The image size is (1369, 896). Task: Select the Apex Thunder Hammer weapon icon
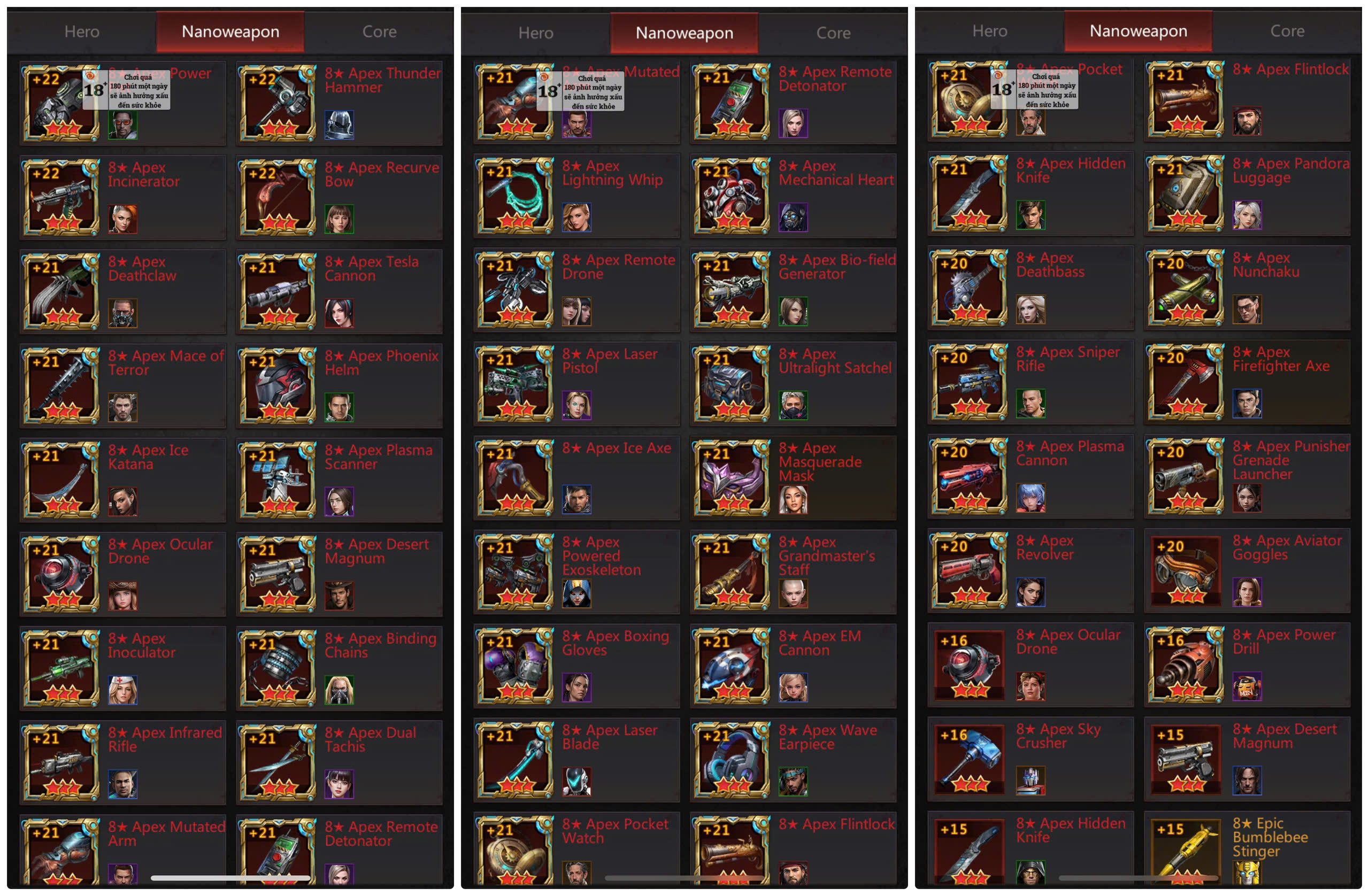click(x=278, y=103)
